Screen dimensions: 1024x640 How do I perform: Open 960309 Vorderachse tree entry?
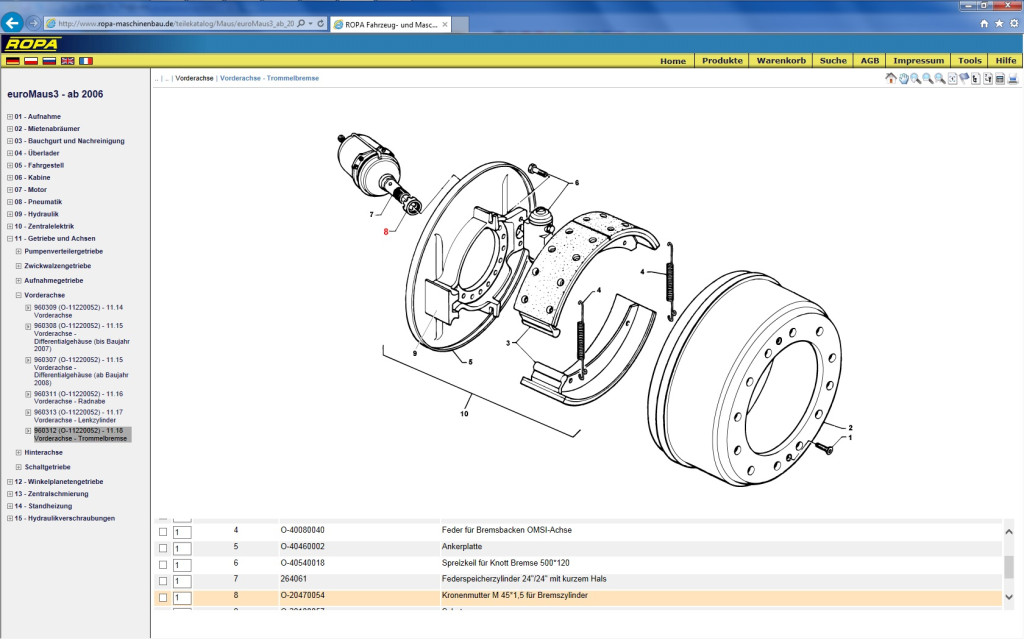(x=78, y=312)
